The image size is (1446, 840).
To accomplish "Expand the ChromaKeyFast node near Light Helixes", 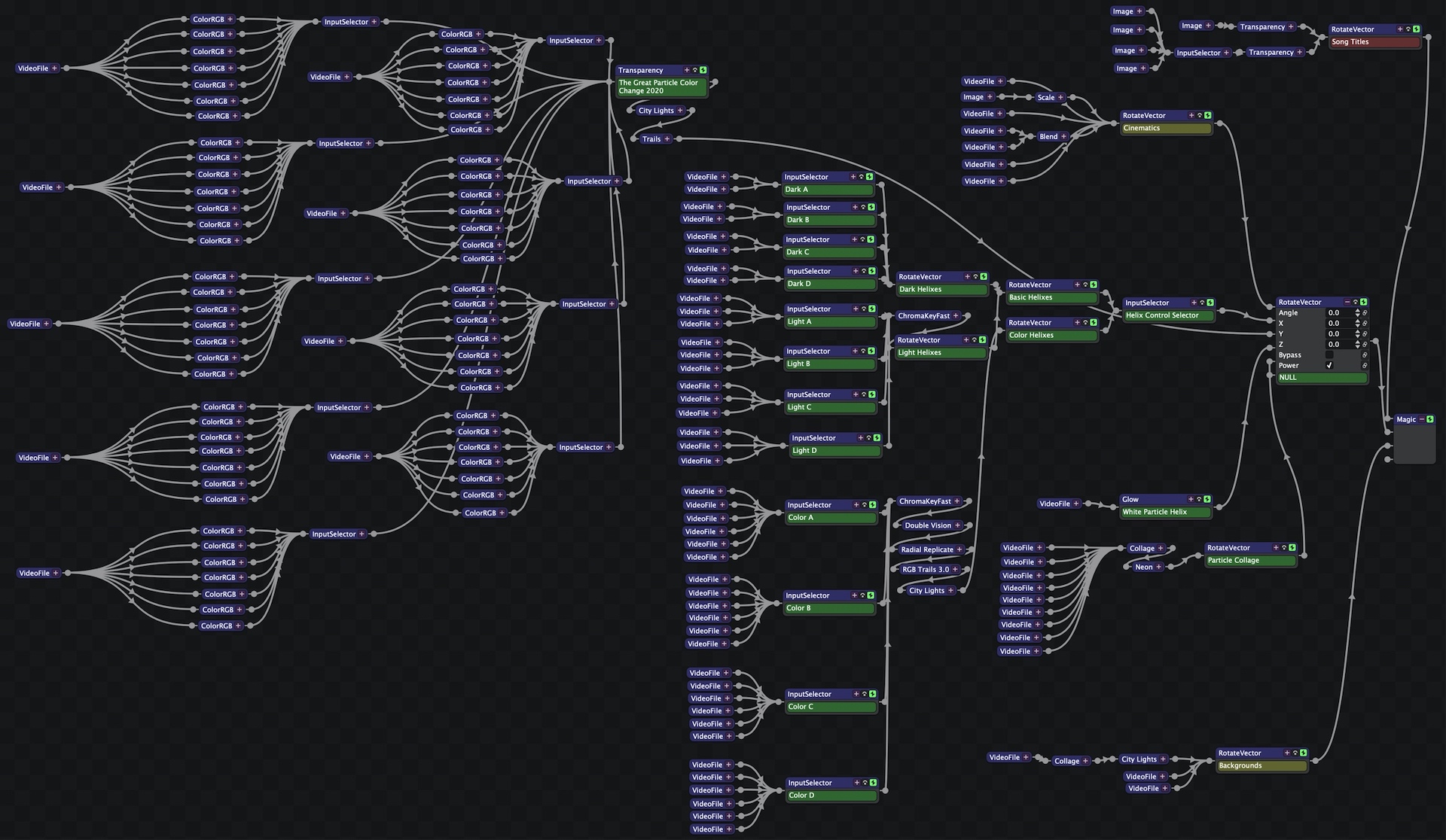I will point(956,316).
